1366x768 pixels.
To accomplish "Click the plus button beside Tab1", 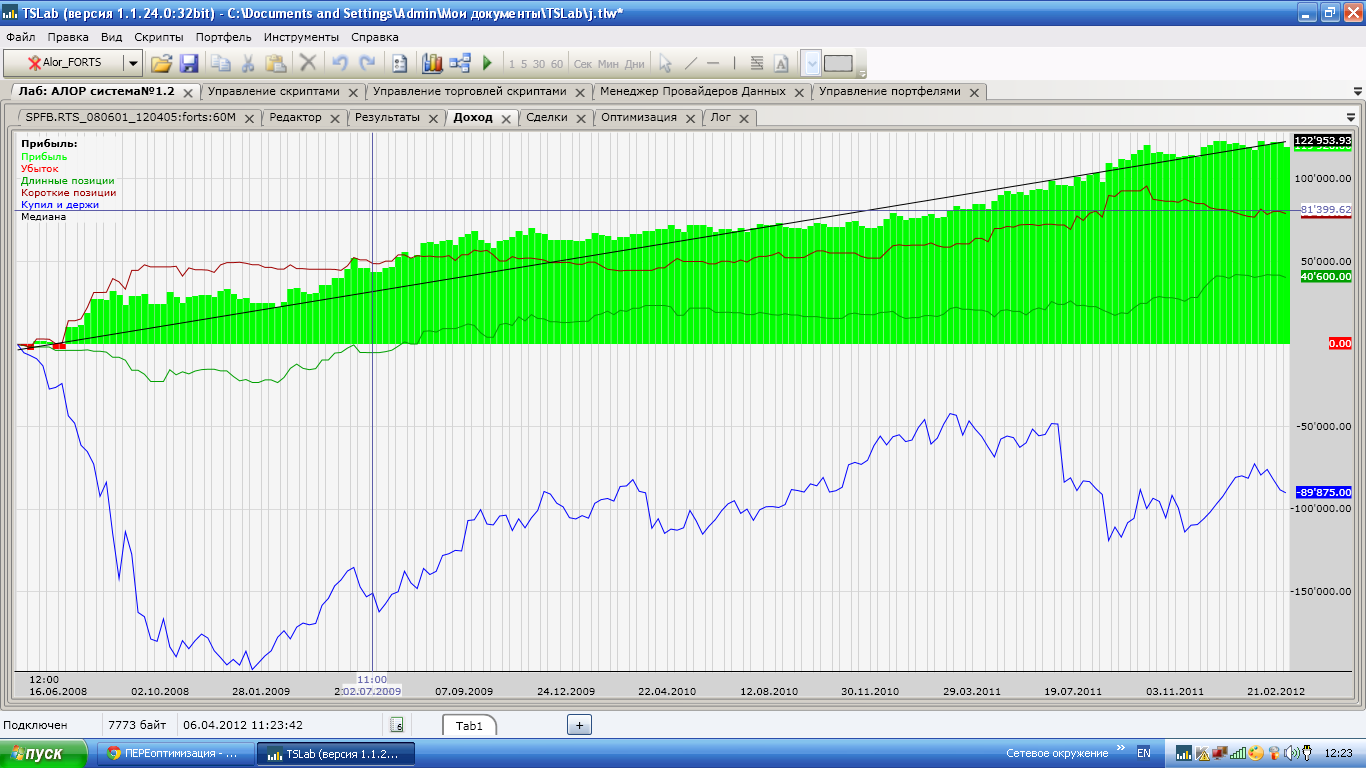I will (x=580, y=725).
